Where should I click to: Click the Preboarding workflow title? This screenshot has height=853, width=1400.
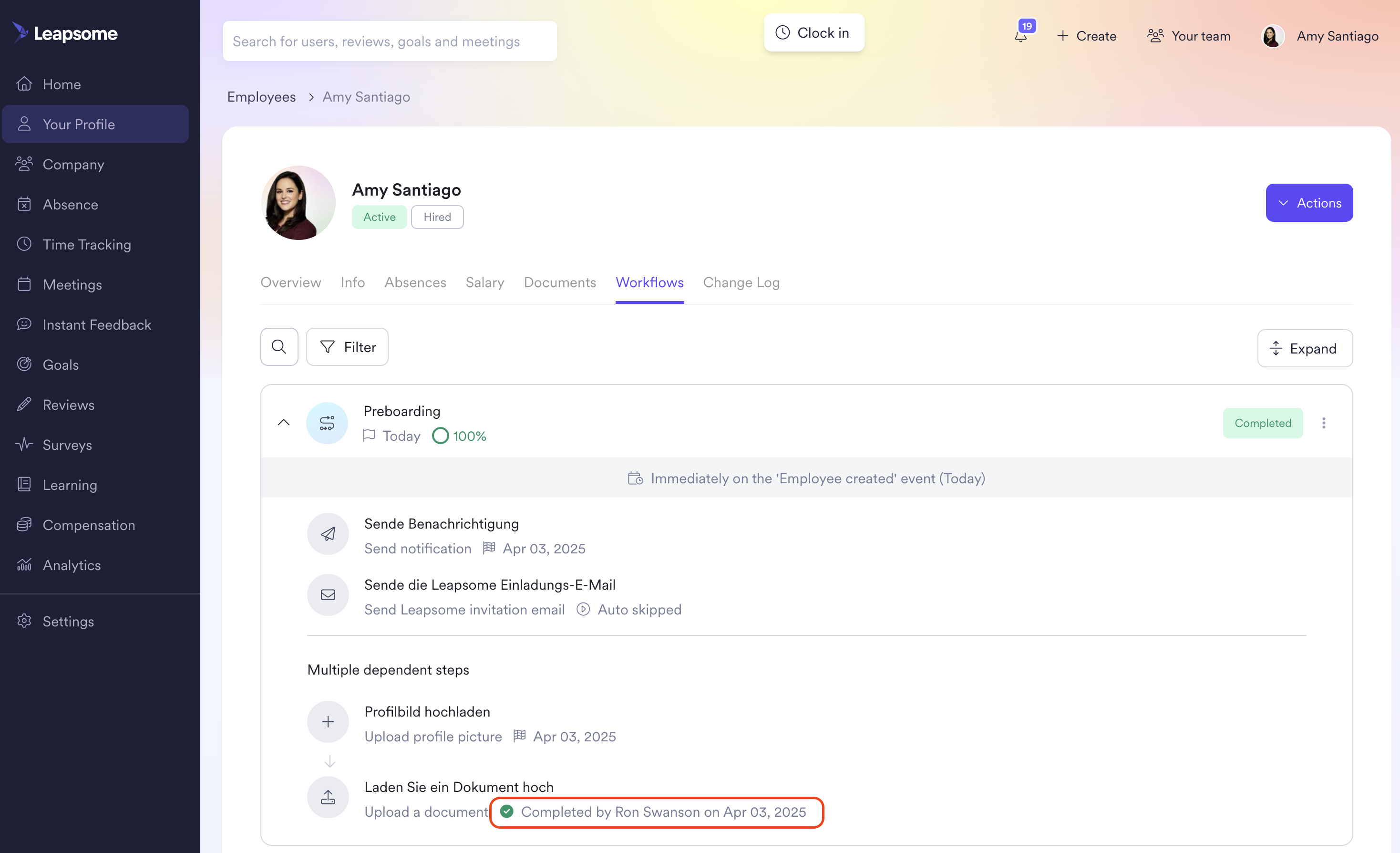pyautogui.click(x=401, y=411)
